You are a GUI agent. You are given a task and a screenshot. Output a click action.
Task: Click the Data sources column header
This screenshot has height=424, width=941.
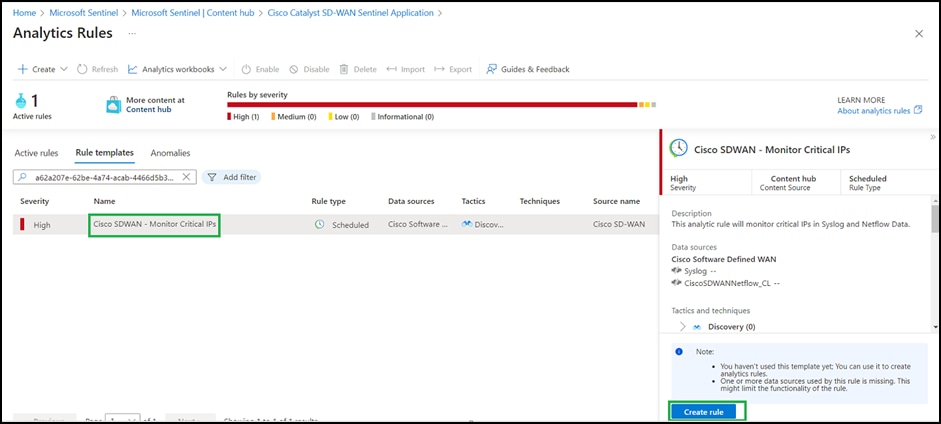pos(411,202)
